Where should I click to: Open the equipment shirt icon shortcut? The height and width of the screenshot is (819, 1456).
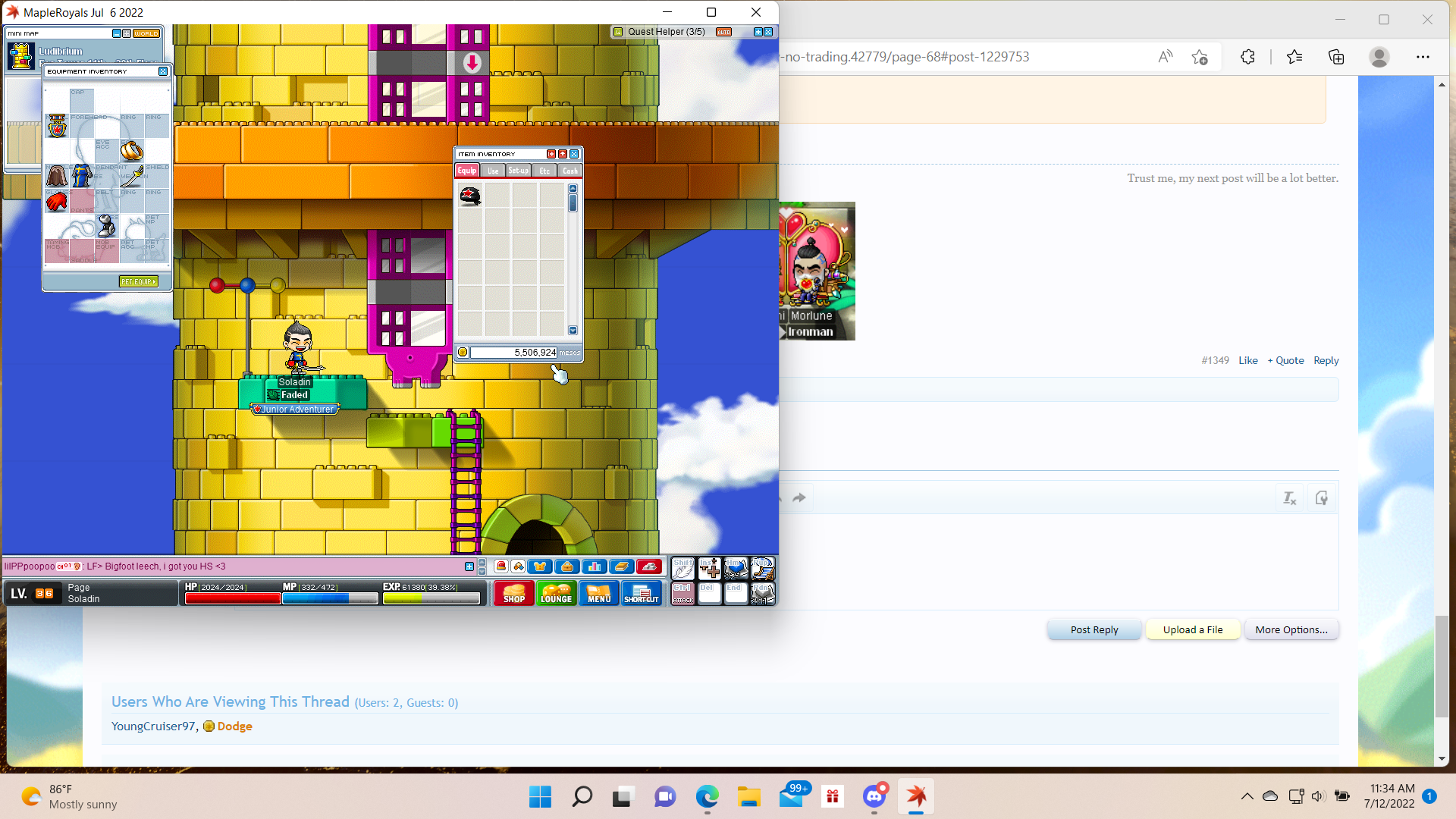[x=540, y=566]
